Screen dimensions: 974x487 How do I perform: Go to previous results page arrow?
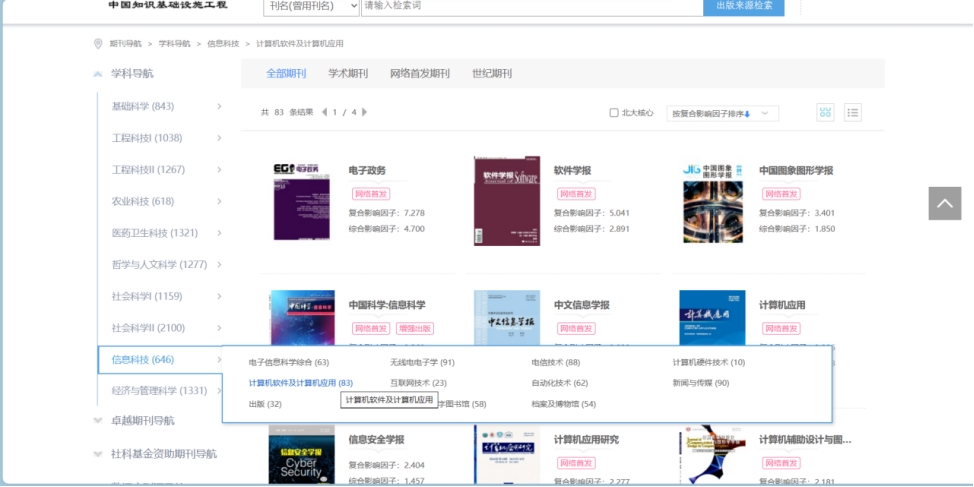click(x=324, y=112)
